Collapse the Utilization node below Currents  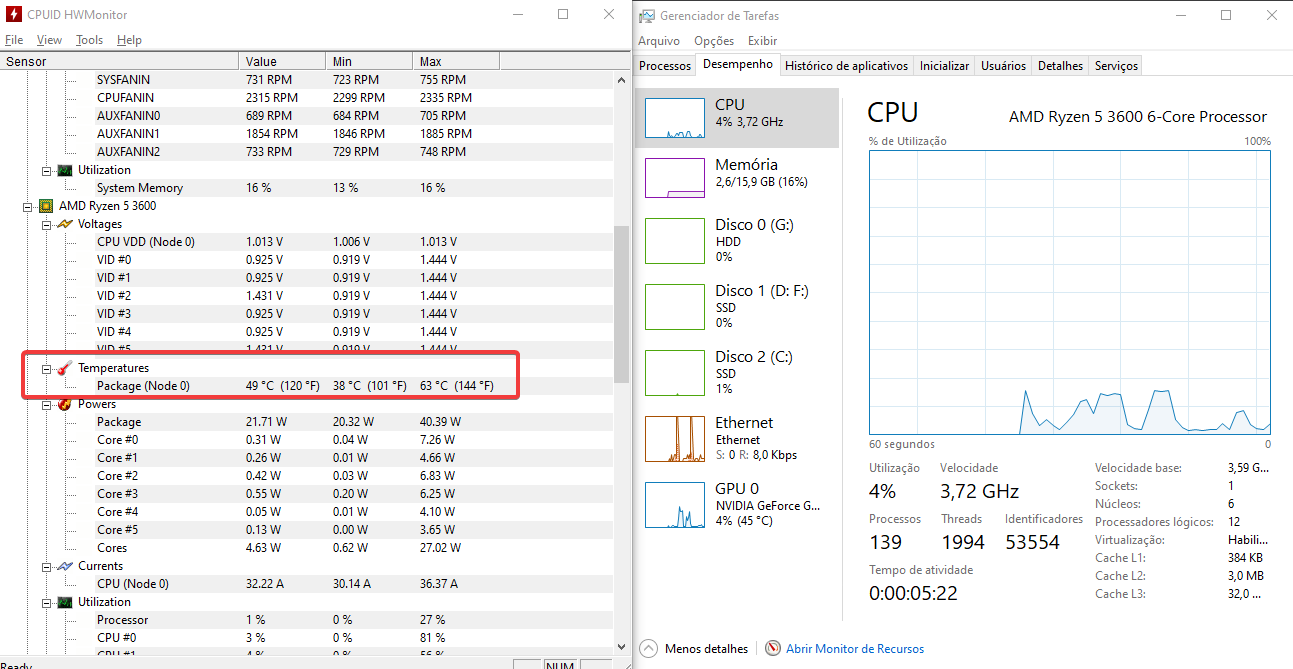47,602
